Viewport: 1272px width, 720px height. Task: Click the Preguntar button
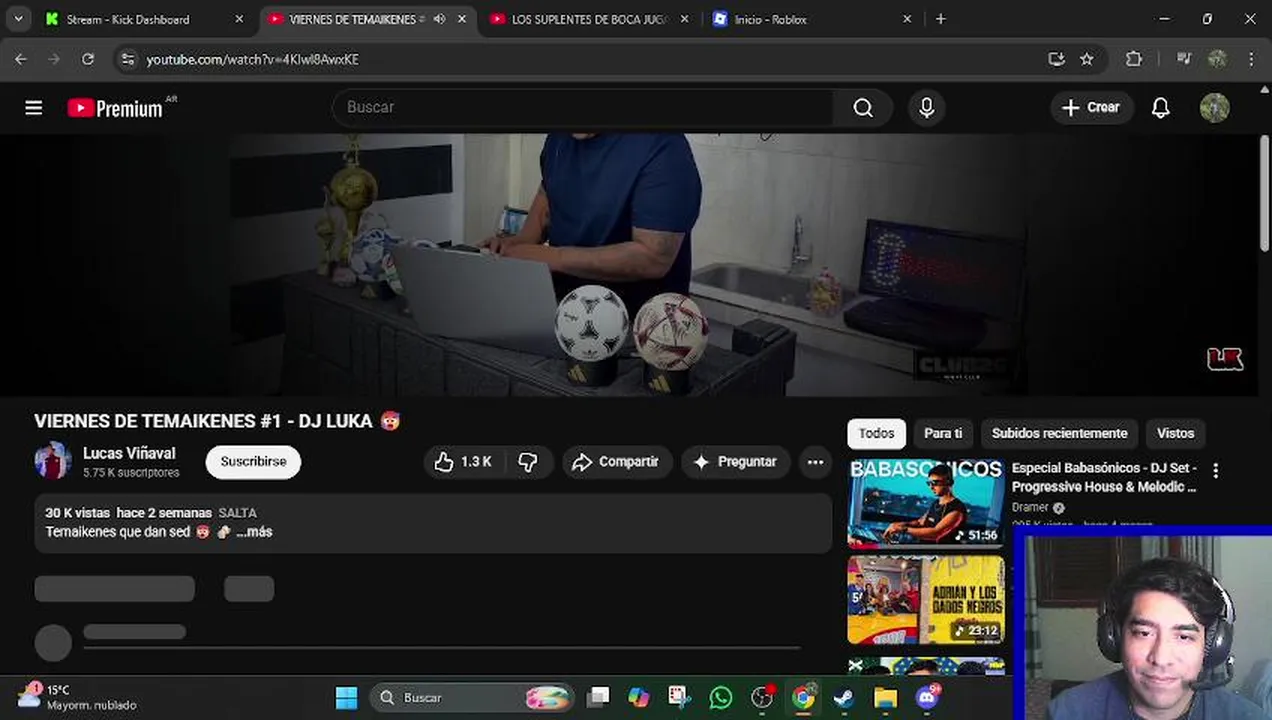pos(735,462)
